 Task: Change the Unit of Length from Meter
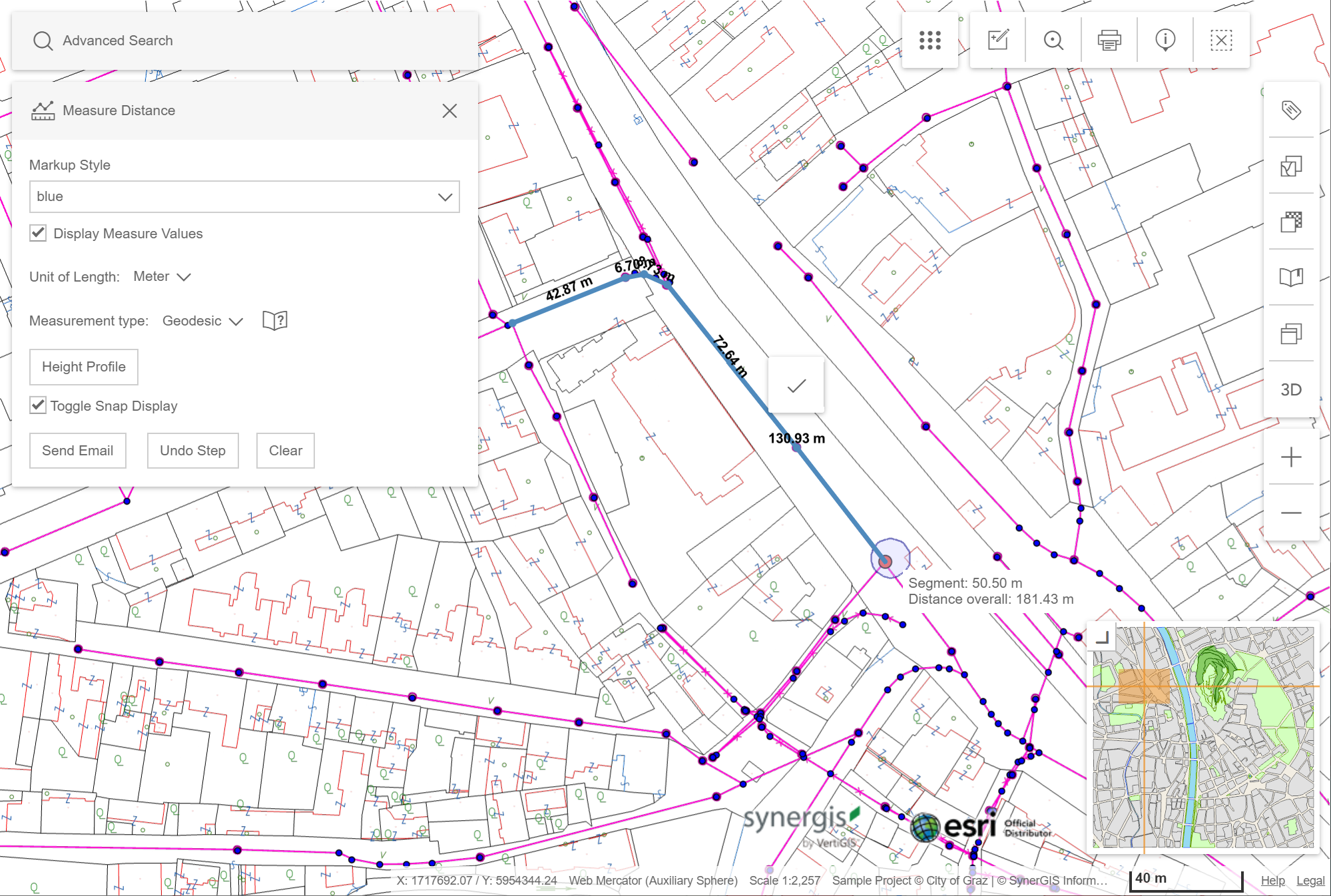pyautogui.click(x=160, y=276)
